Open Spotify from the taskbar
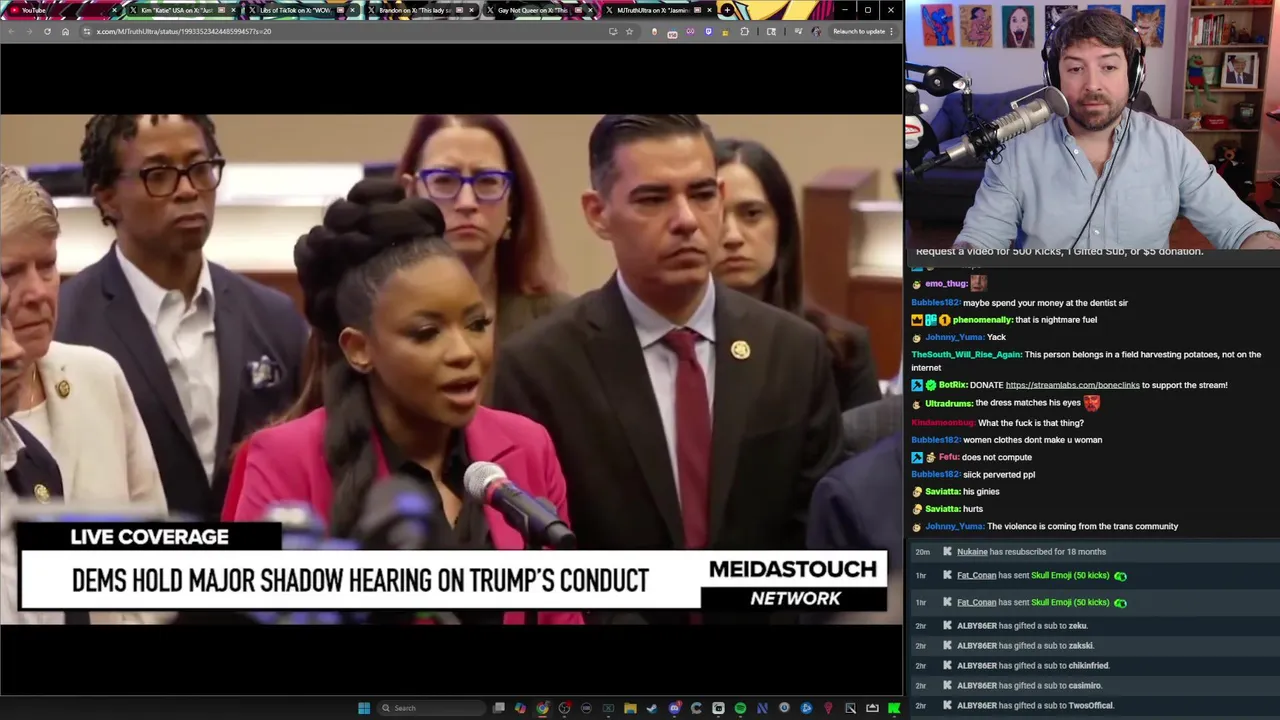The width and height of the screenshot is (1280, 720). (x=740, y=708)
